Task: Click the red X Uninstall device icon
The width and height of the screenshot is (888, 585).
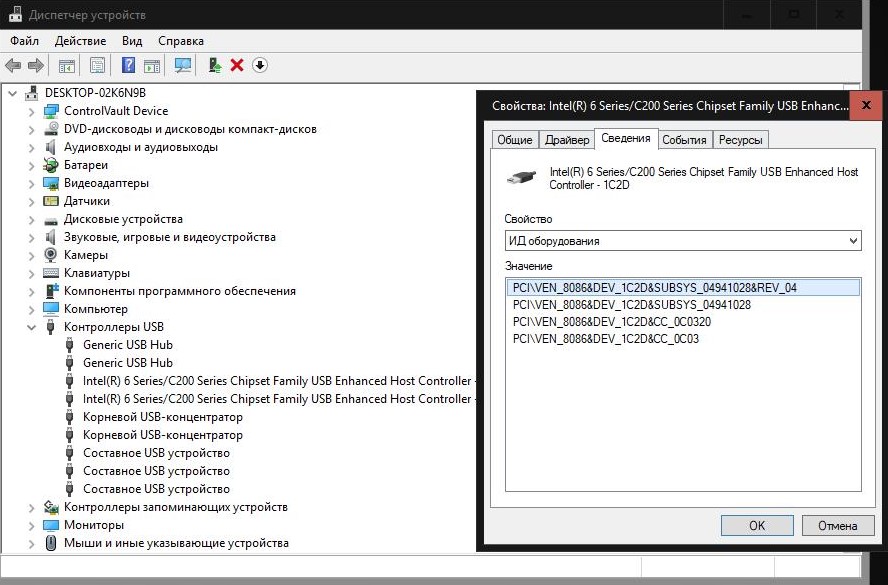Action: pyautogui.click(x=237, y=65)
